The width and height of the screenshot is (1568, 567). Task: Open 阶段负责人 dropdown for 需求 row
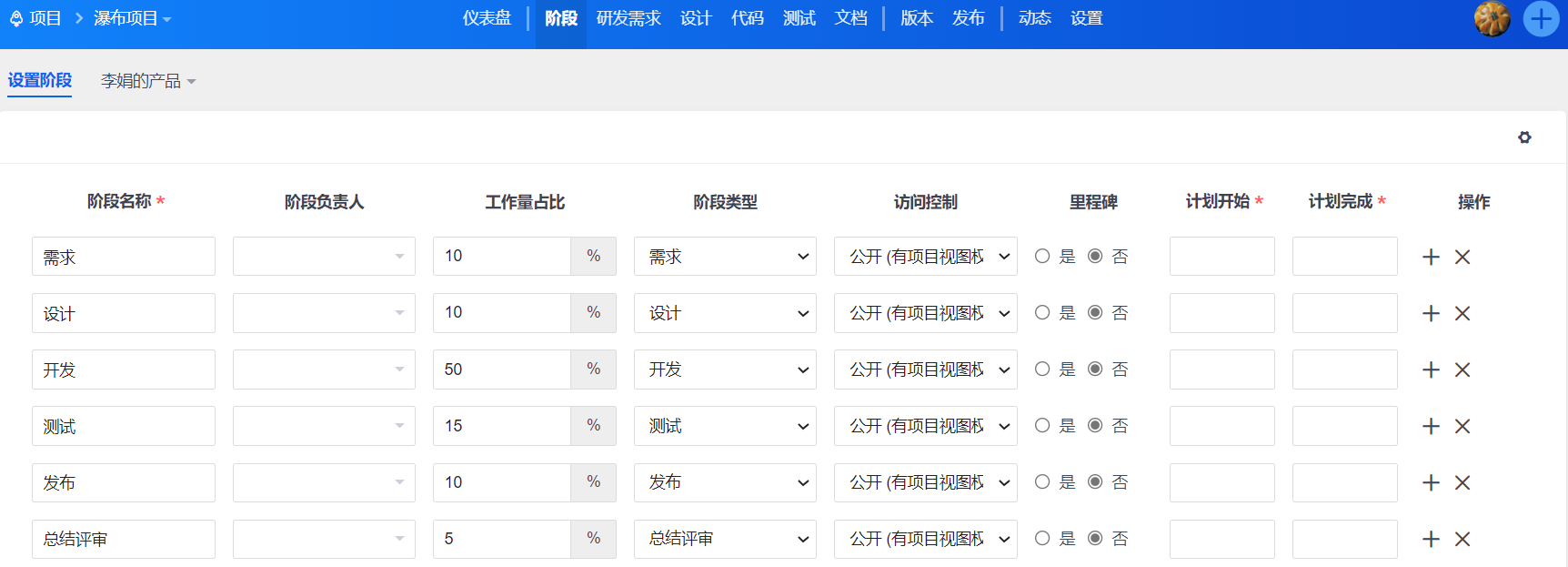[x=324, y=257]
